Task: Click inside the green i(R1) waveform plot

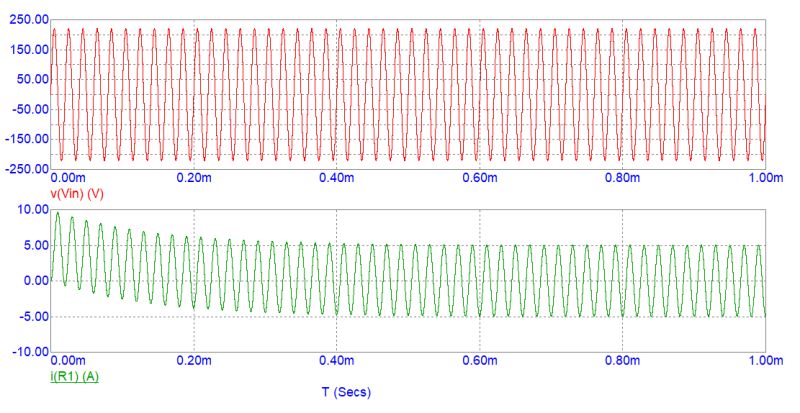Action: pyautogui.click(x=408, y=280)
